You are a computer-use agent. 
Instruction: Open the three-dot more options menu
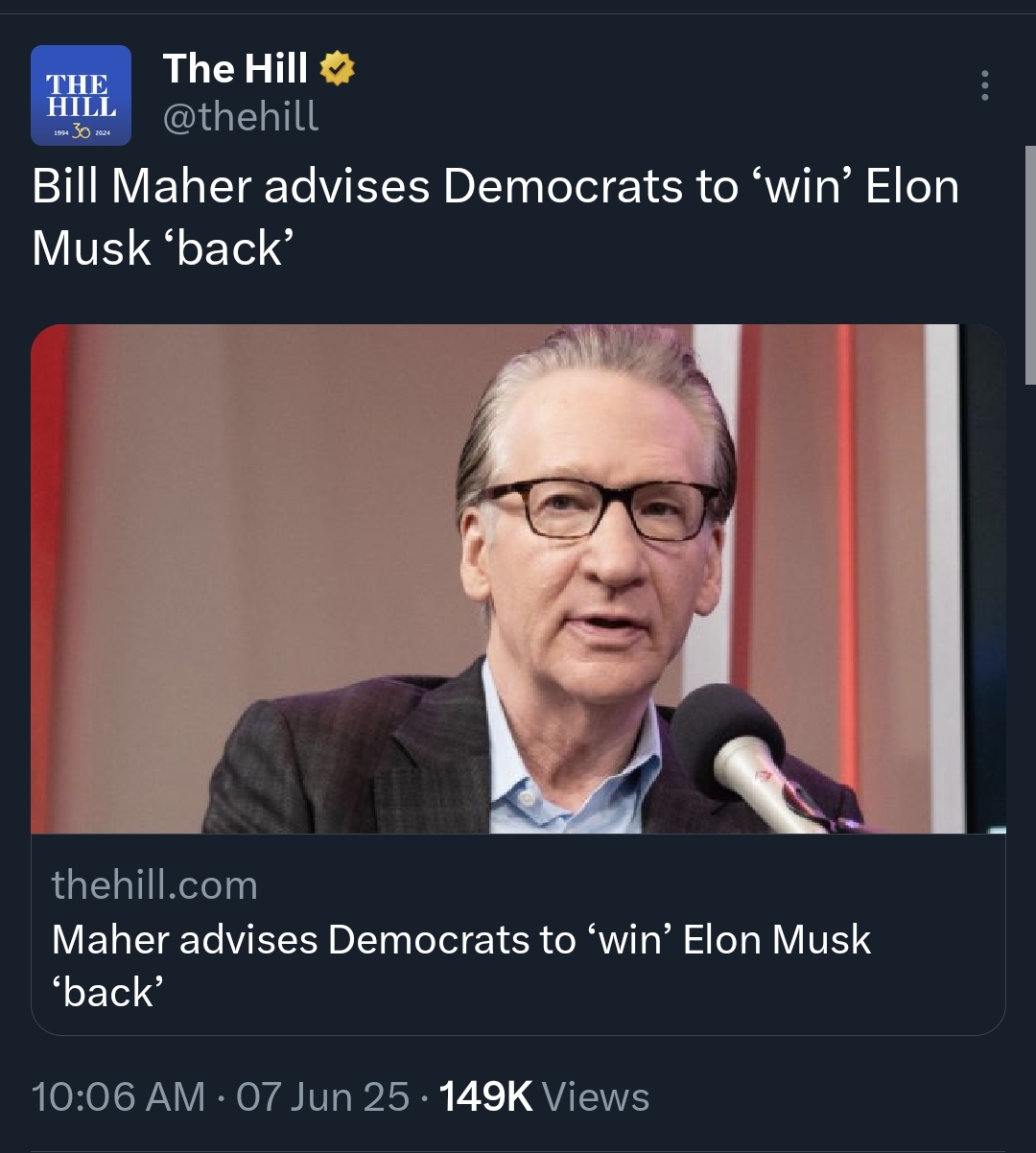click(x=984, y=86)
